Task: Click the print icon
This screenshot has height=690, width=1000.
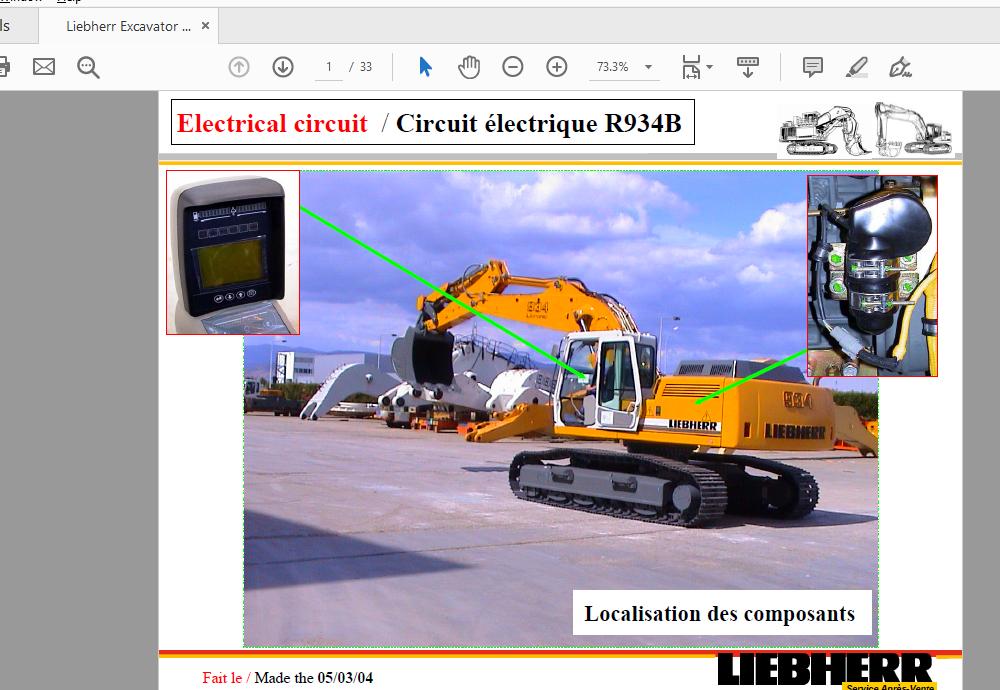Action: coord(3,66)
